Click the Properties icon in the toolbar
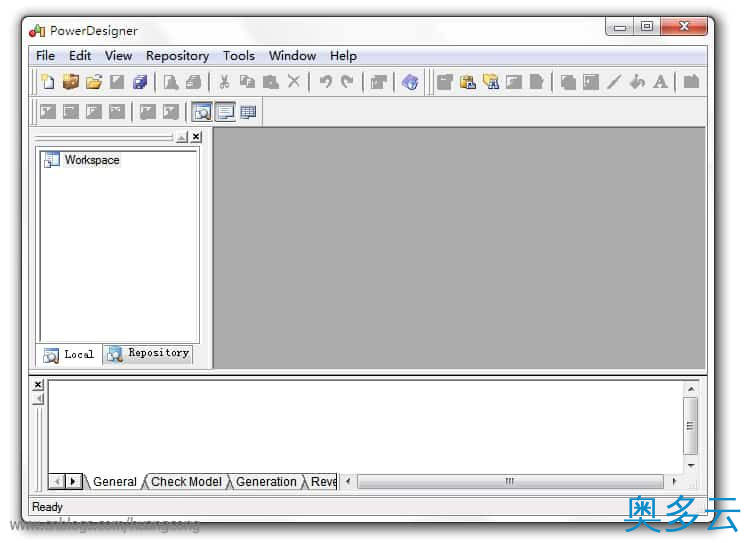The image size is (751, 543). (x=379, y=82)
